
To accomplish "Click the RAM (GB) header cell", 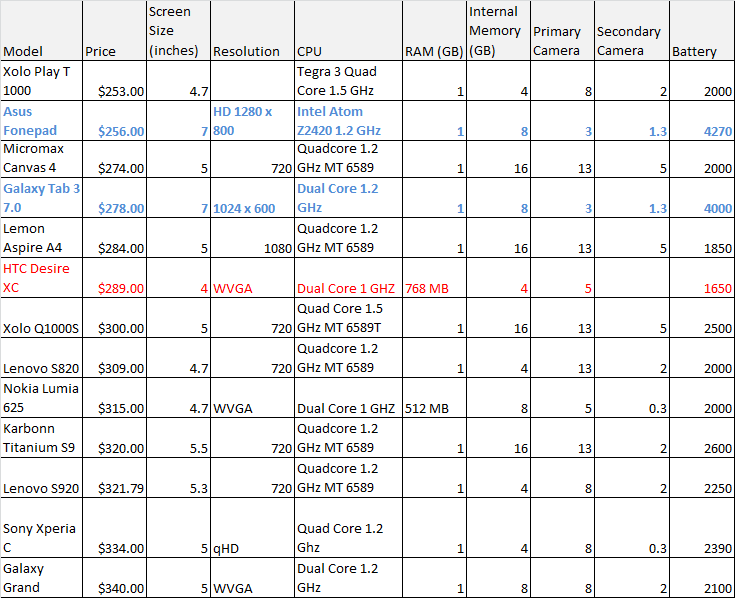I will click(x=434, y=30).
